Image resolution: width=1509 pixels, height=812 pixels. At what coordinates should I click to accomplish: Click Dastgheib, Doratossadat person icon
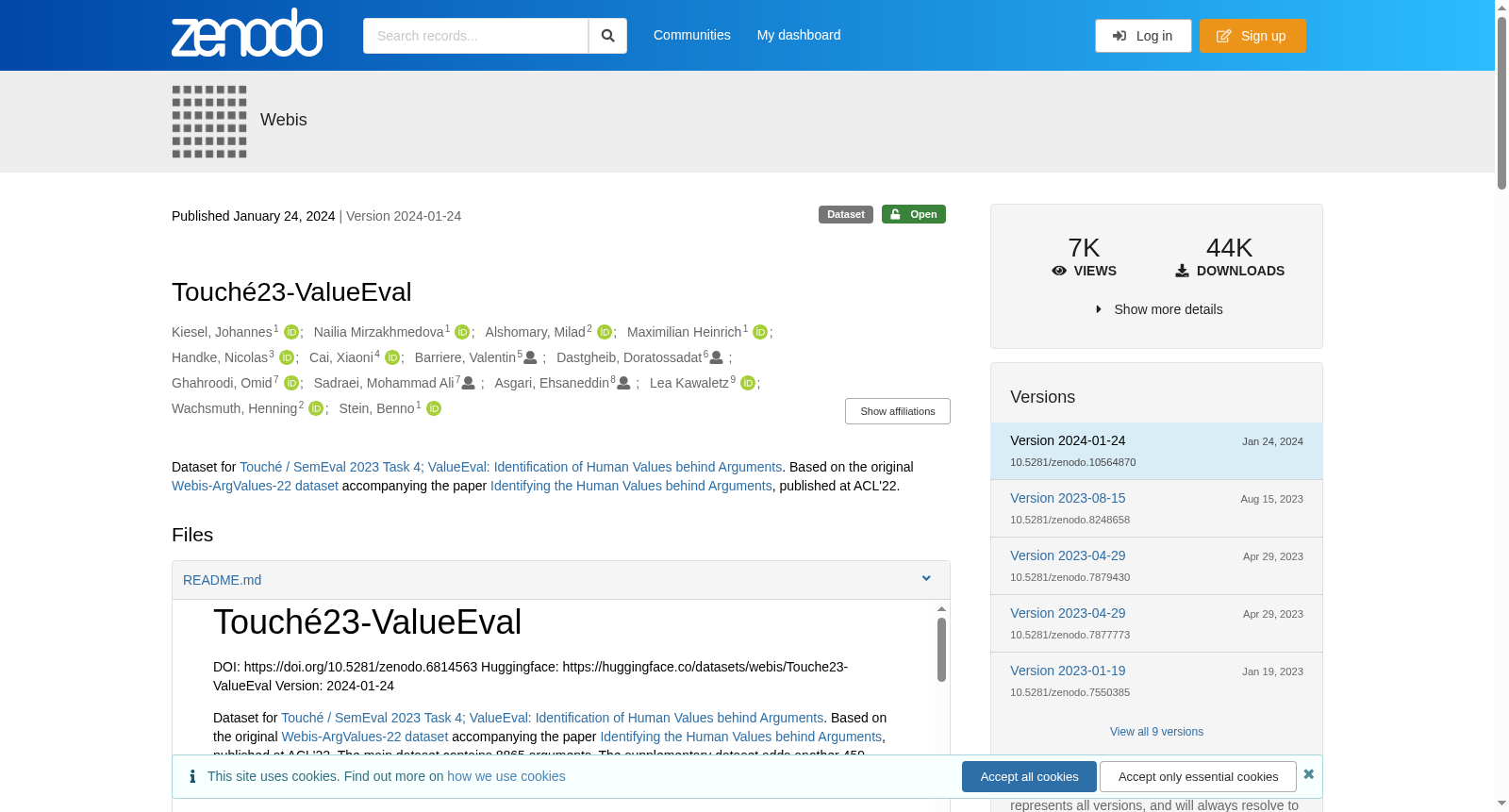click(717, 357)
